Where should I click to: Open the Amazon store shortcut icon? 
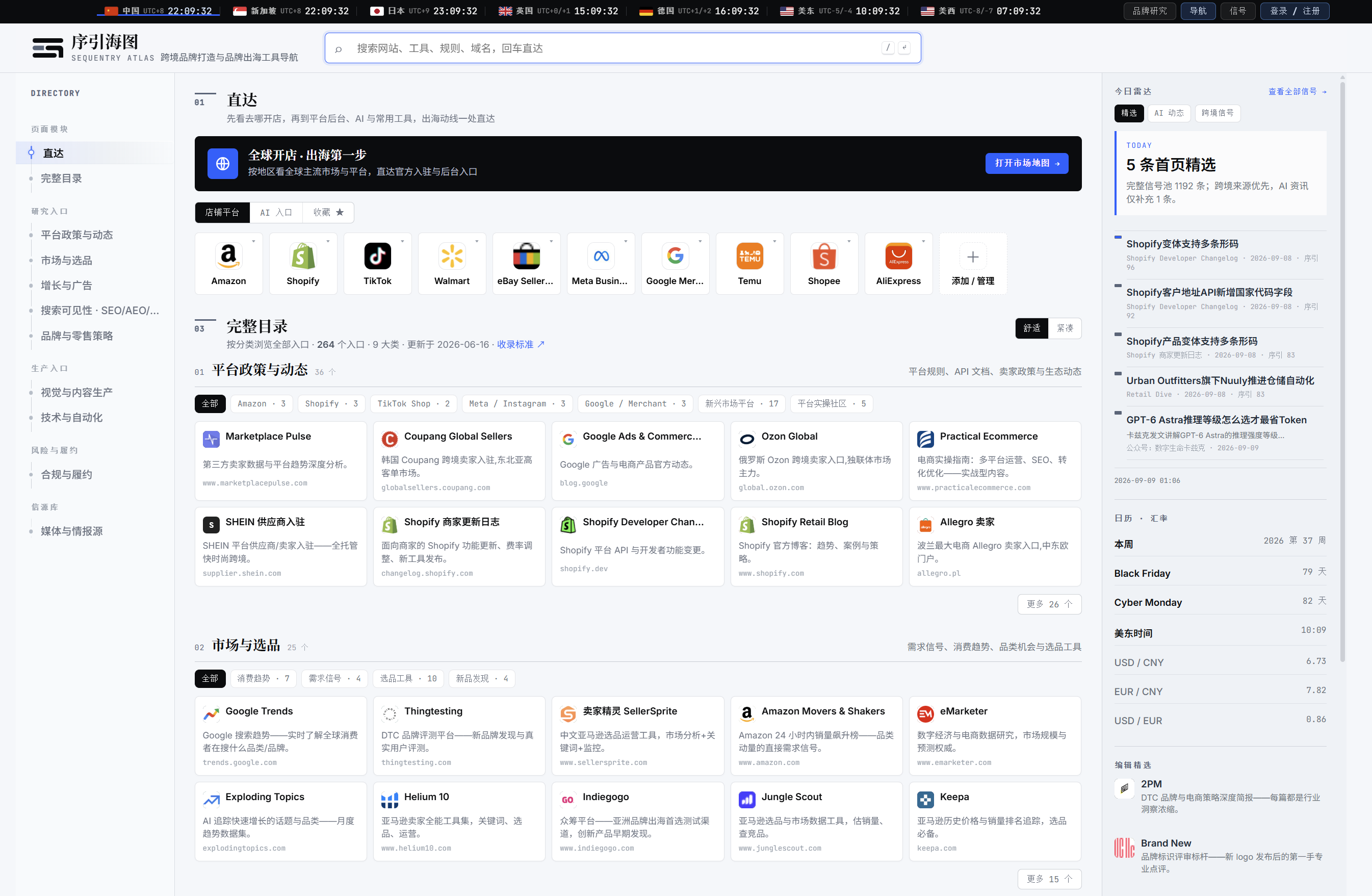click(x=228, y=256)
